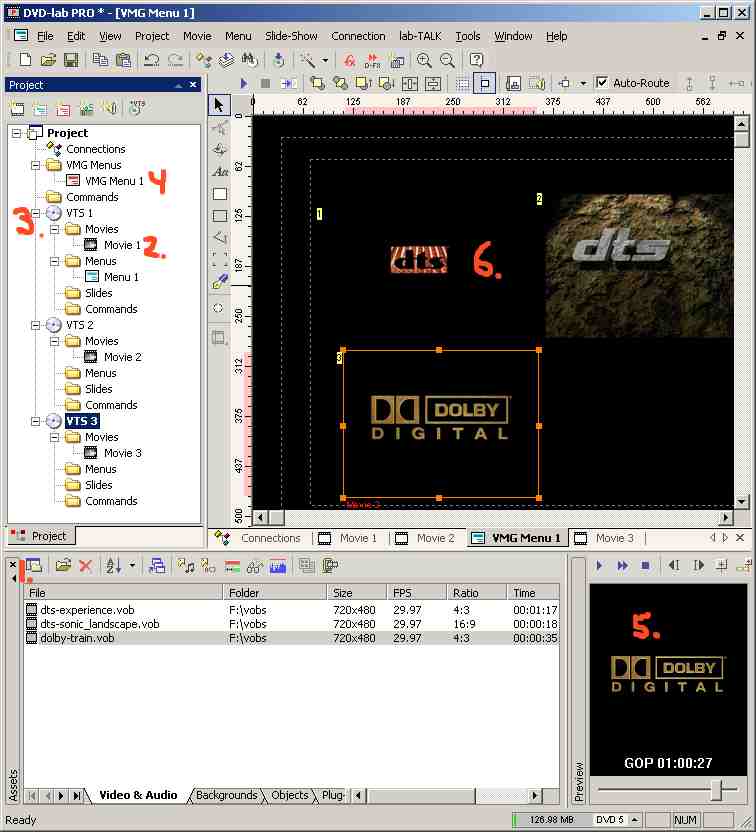Select Connections in project tree
The width and height of the screenshot is (756, 832).
tap(95, 149)
